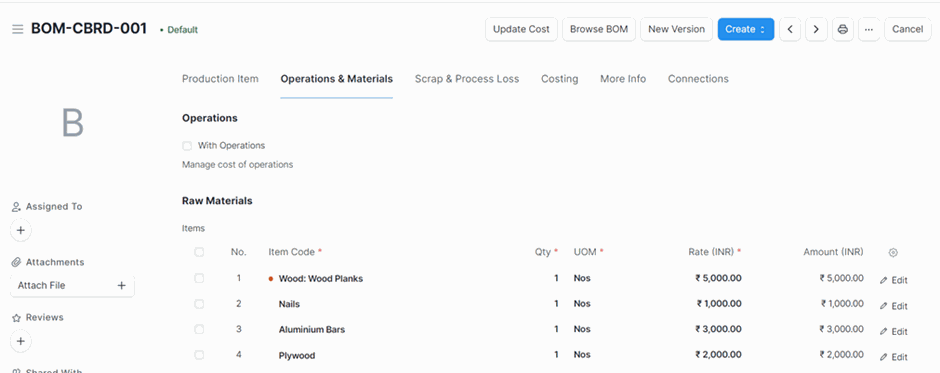
Task: Click BOM-CBRD-001 title
Action: (89, 29)
